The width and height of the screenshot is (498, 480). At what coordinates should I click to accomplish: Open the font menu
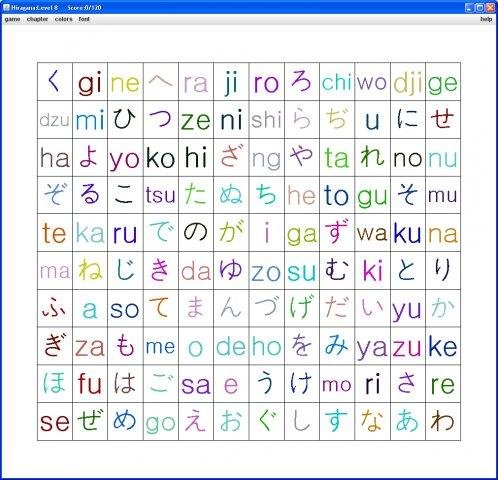coord(84,19)
